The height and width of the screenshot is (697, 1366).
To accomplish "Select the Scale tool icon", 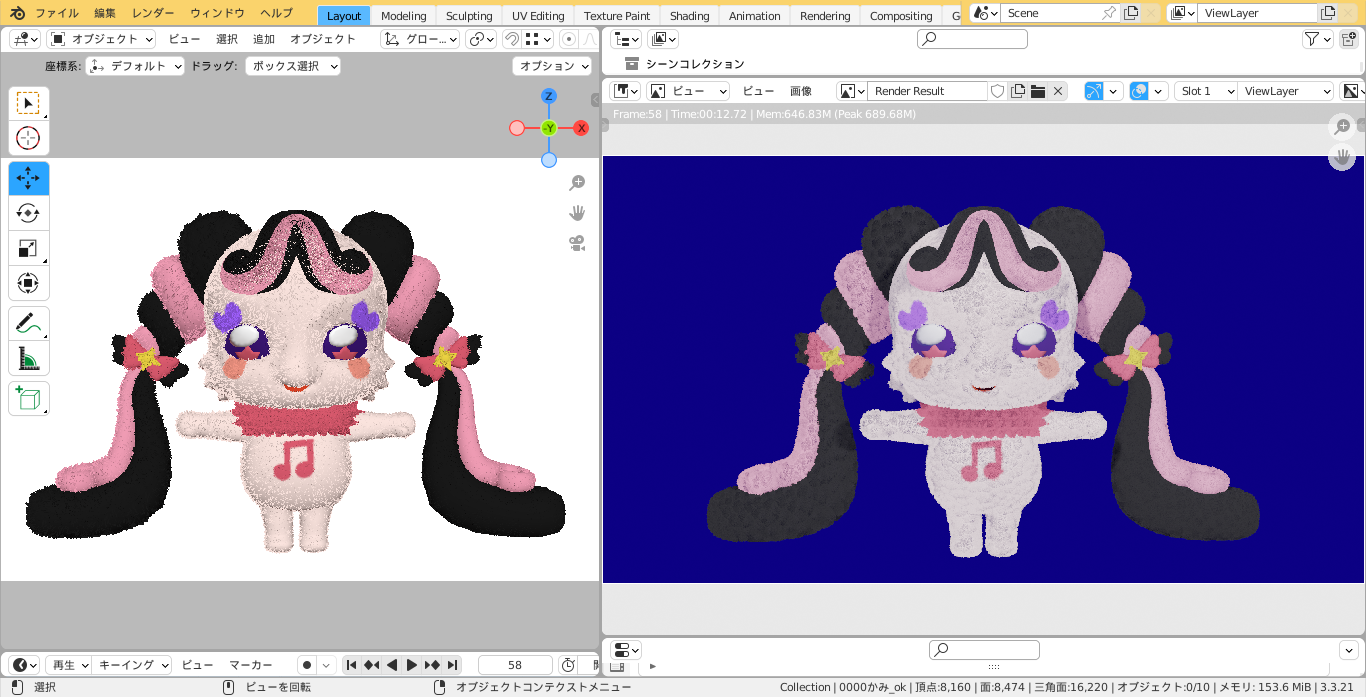I will (x=28, y=248).
